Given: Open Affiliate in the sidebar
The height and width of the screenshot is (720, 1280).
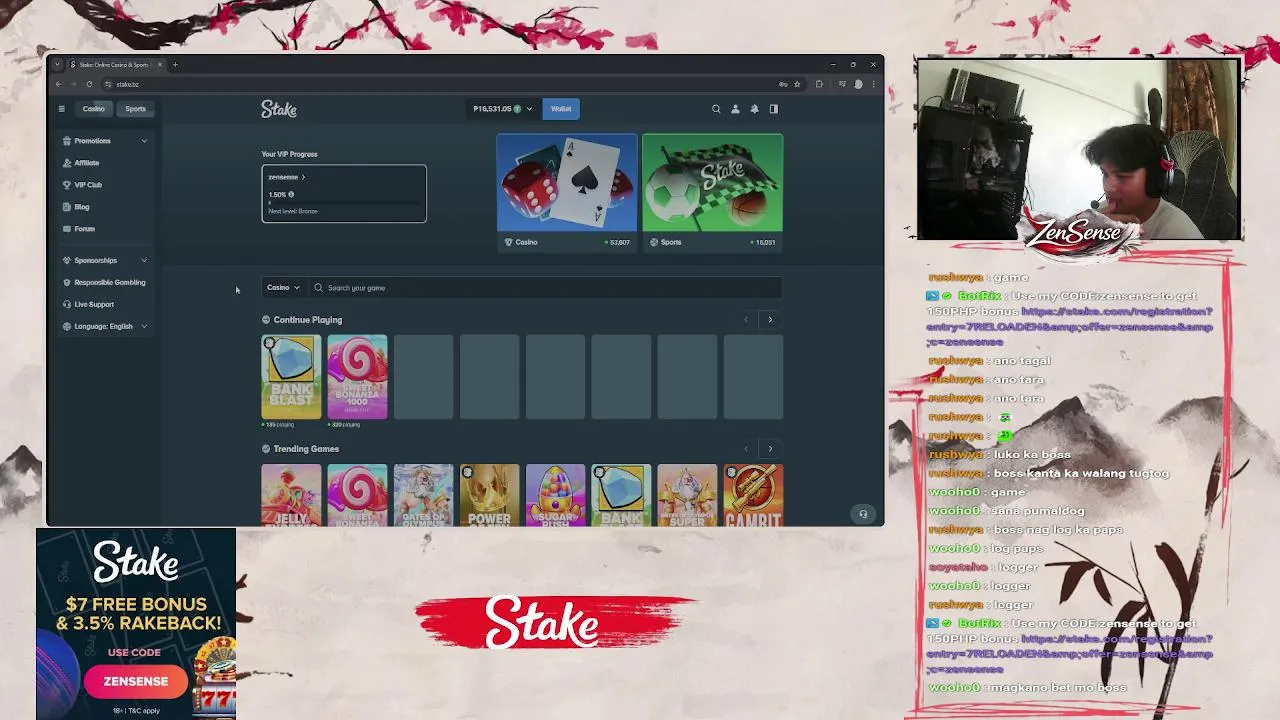Looking at the screenshot, I should click(87, 163).
